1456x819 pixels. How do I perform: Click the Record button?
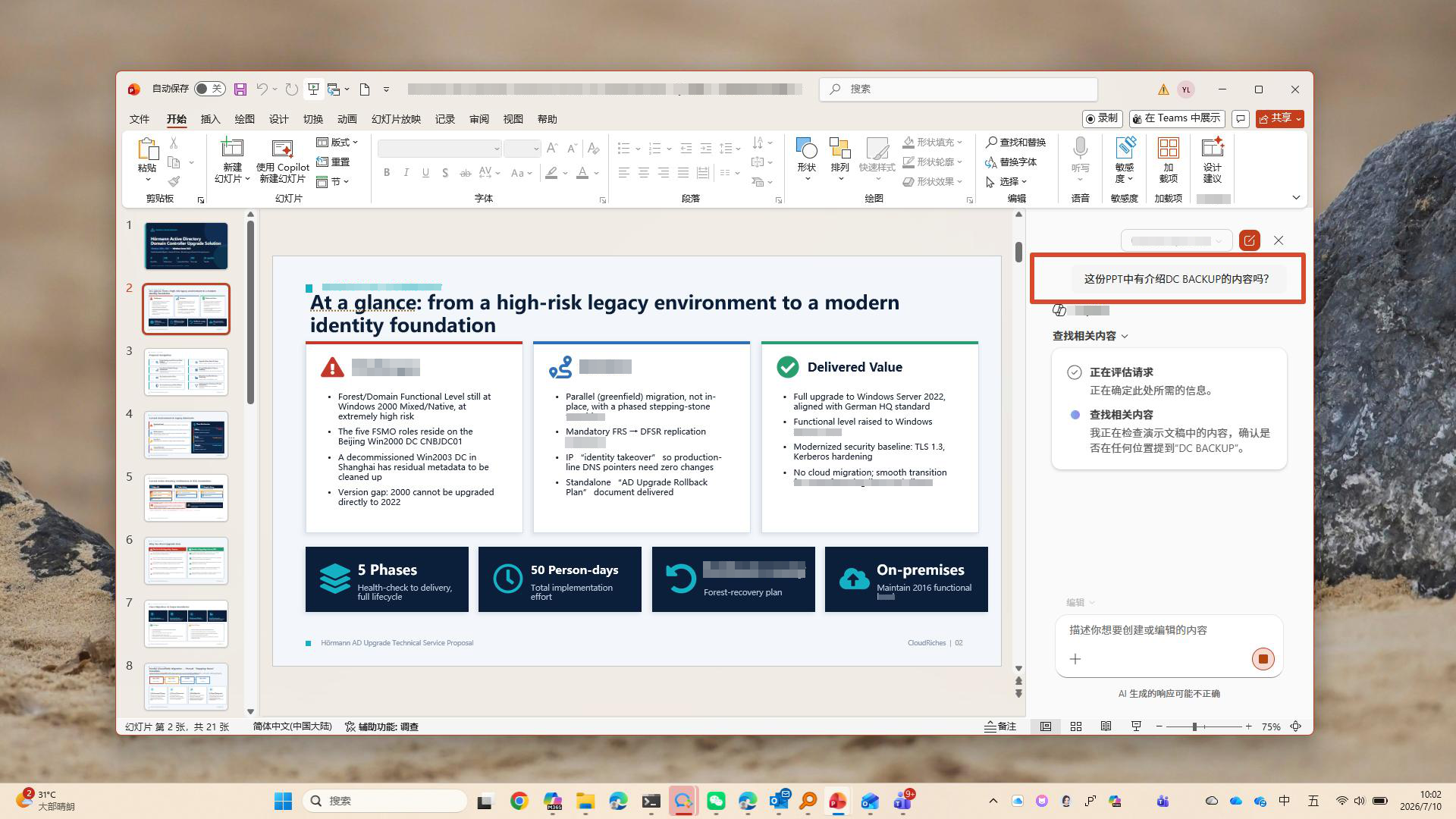point(1102,119)
